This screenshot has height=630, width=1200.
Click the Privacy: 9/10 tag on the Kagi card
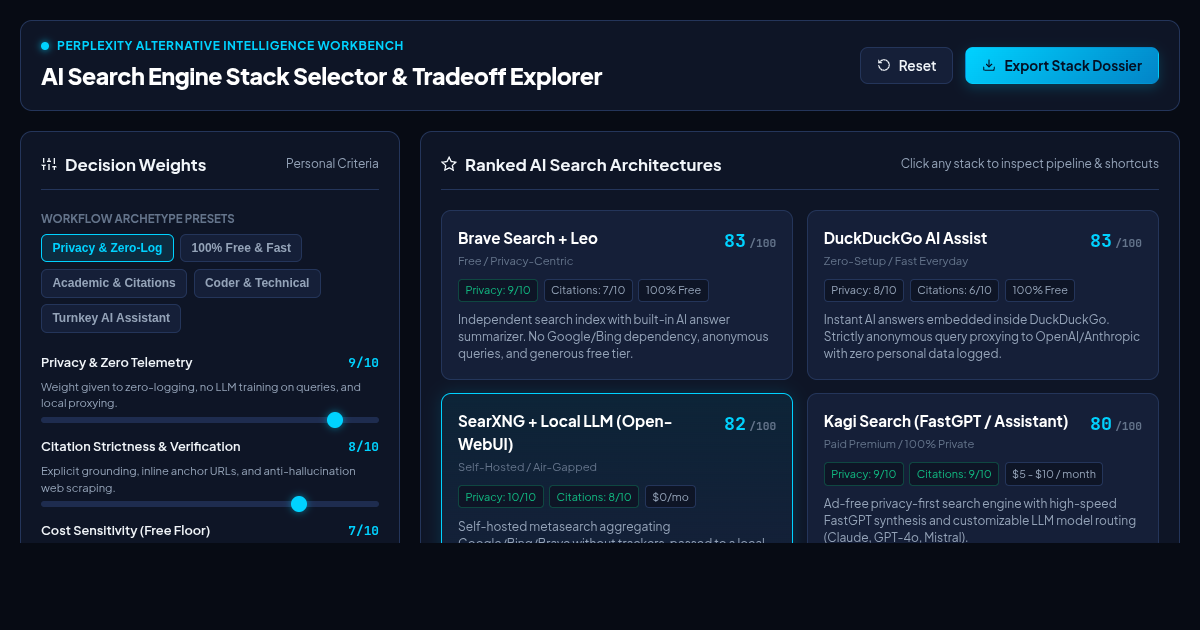point(864,473)
